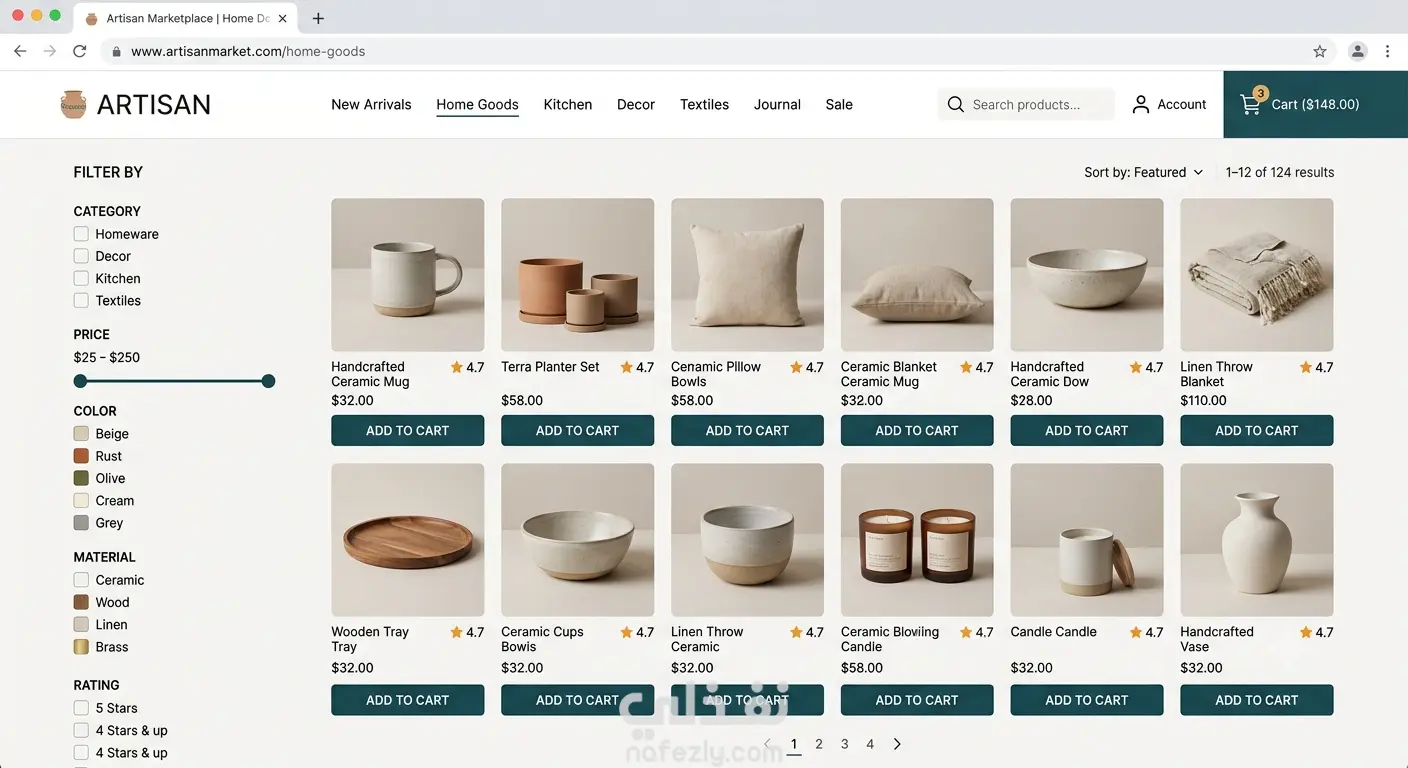1408x768 pixels.
Task: Expand the Sort by: Featured dropdown
Action: click(x=1143, y=172)
